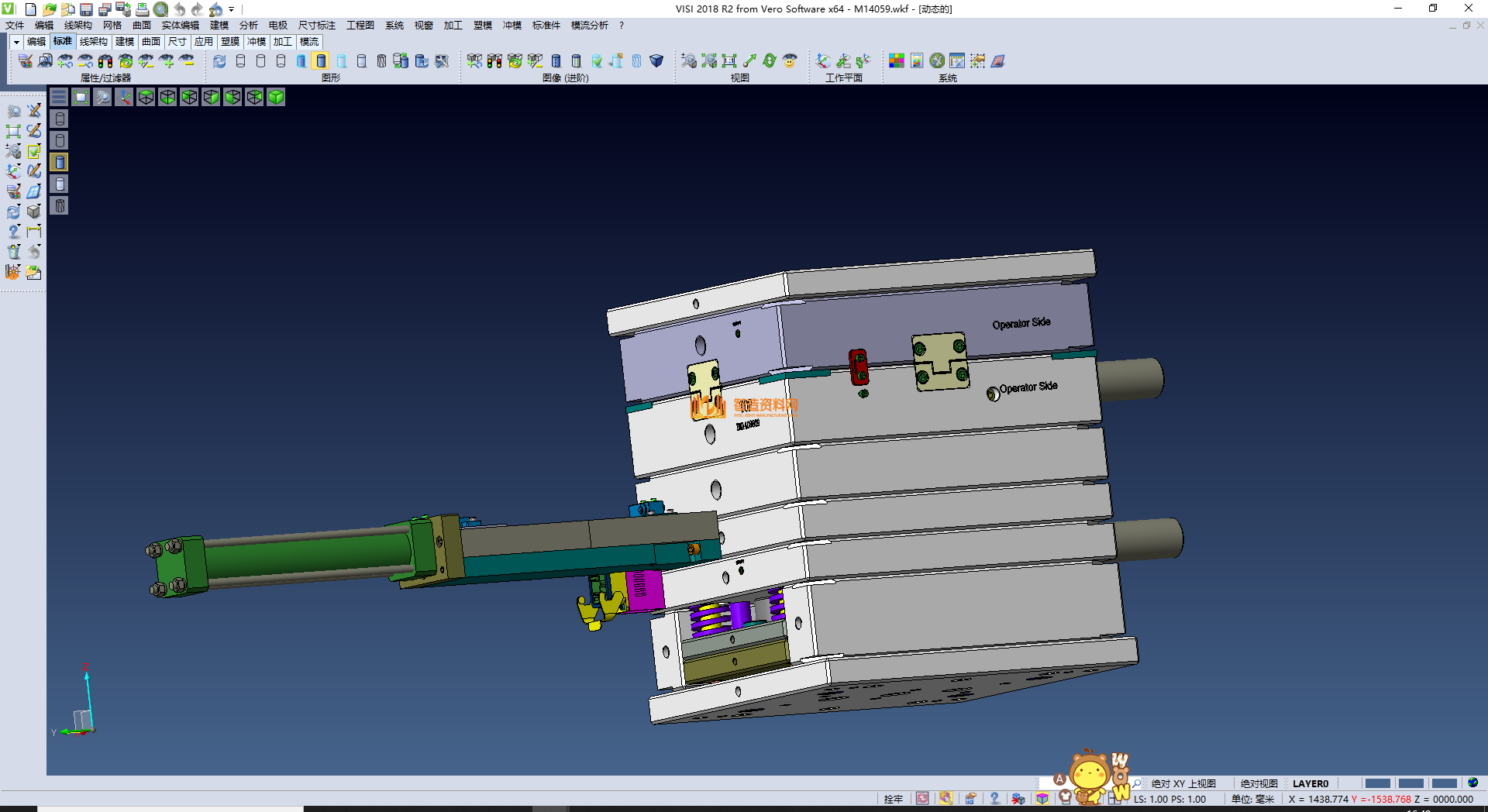Image resolution: width=1488 pixels, height=812 pixels.
Task: Select the highlighted shaded cylinder display mode
Action: pos(321,60)
